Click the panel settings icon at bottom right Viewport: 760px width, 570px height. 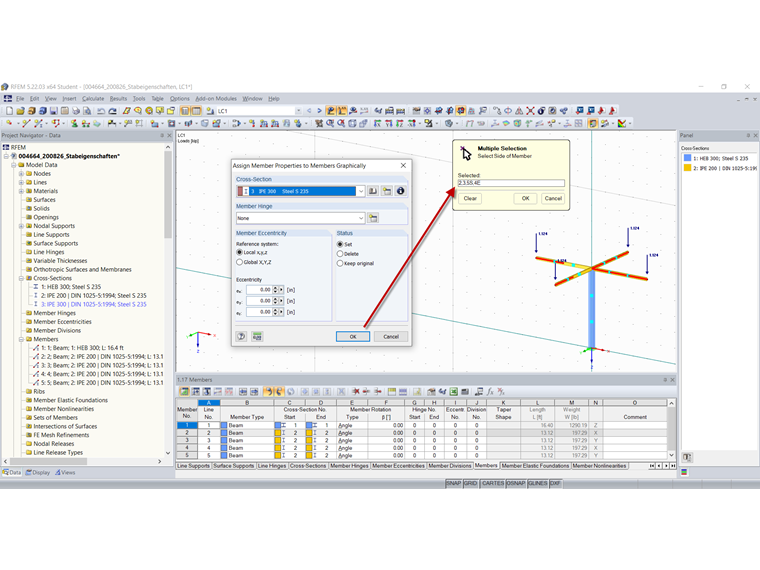click(x=687, y=457)
